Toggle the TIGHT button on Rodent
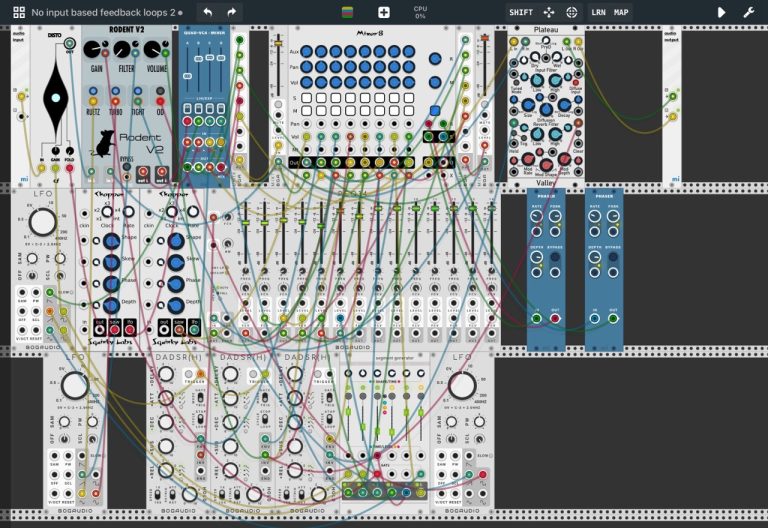 (x=138, y=91)
